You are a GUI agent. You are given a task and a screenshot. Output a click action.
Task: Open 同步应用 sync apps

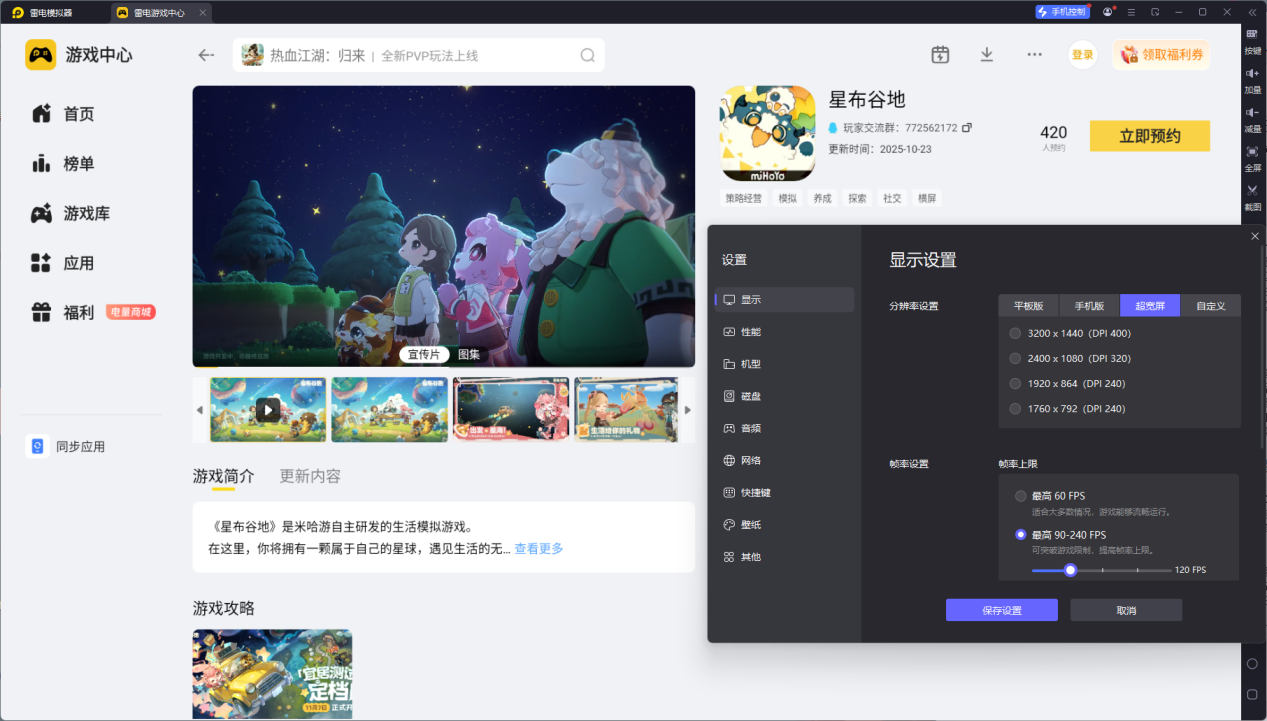tap(66, 447)
